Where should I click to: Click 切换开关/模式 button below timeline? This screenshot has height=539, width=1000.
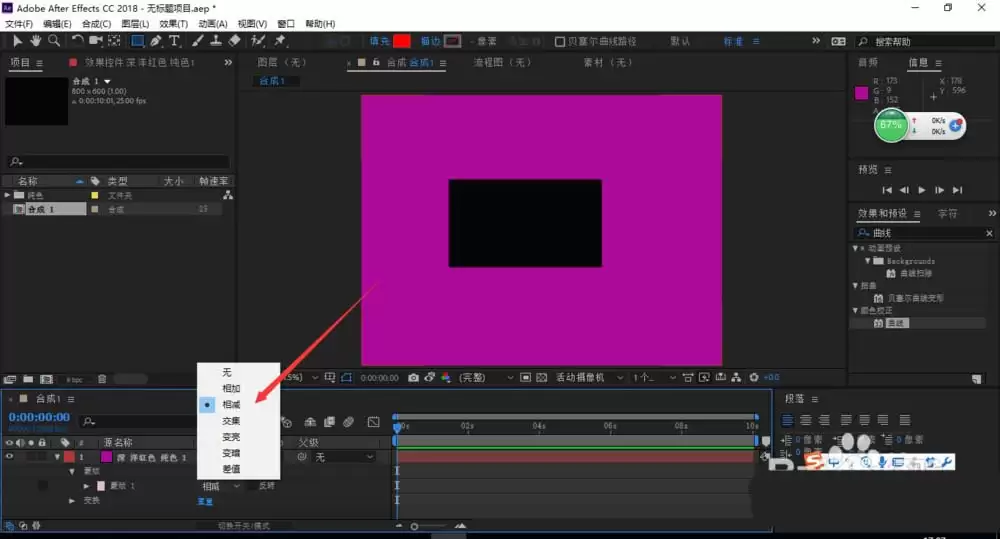click(244, 526)
